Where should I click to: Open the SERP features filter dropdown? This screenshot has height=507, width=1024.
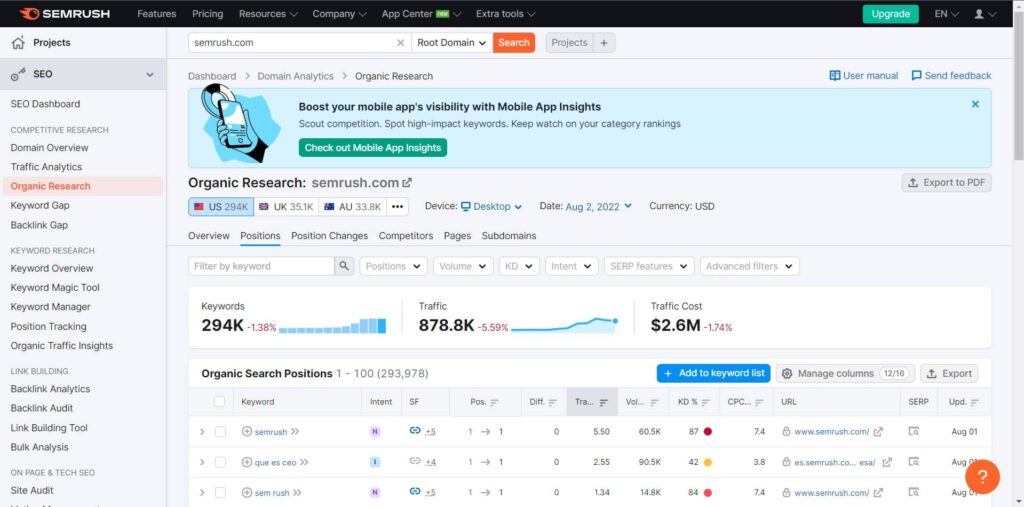click(x=648, y=266)
